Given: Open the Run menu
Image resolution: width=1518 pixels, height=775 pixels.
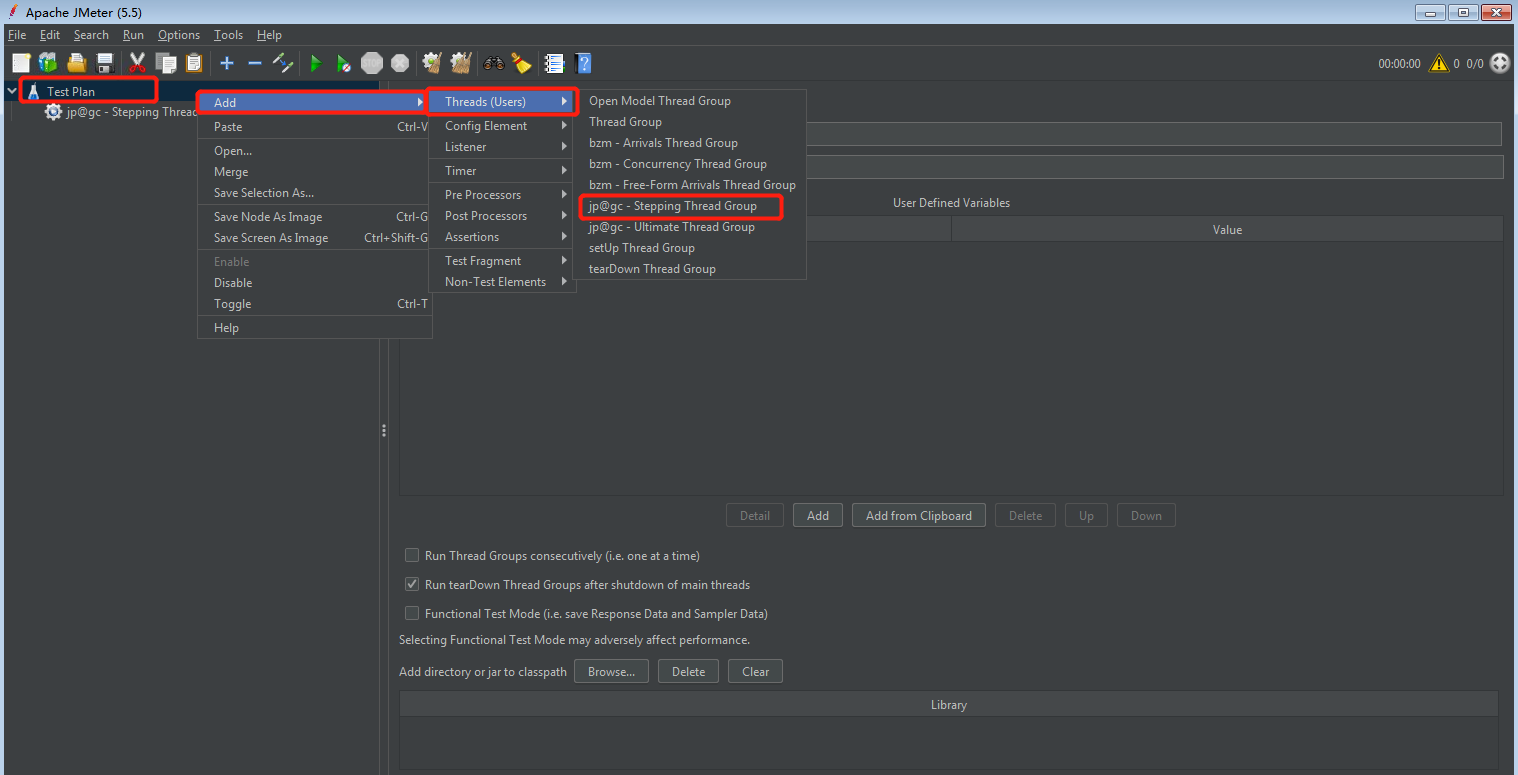Looking at the screenshot, I should point(133,35).
